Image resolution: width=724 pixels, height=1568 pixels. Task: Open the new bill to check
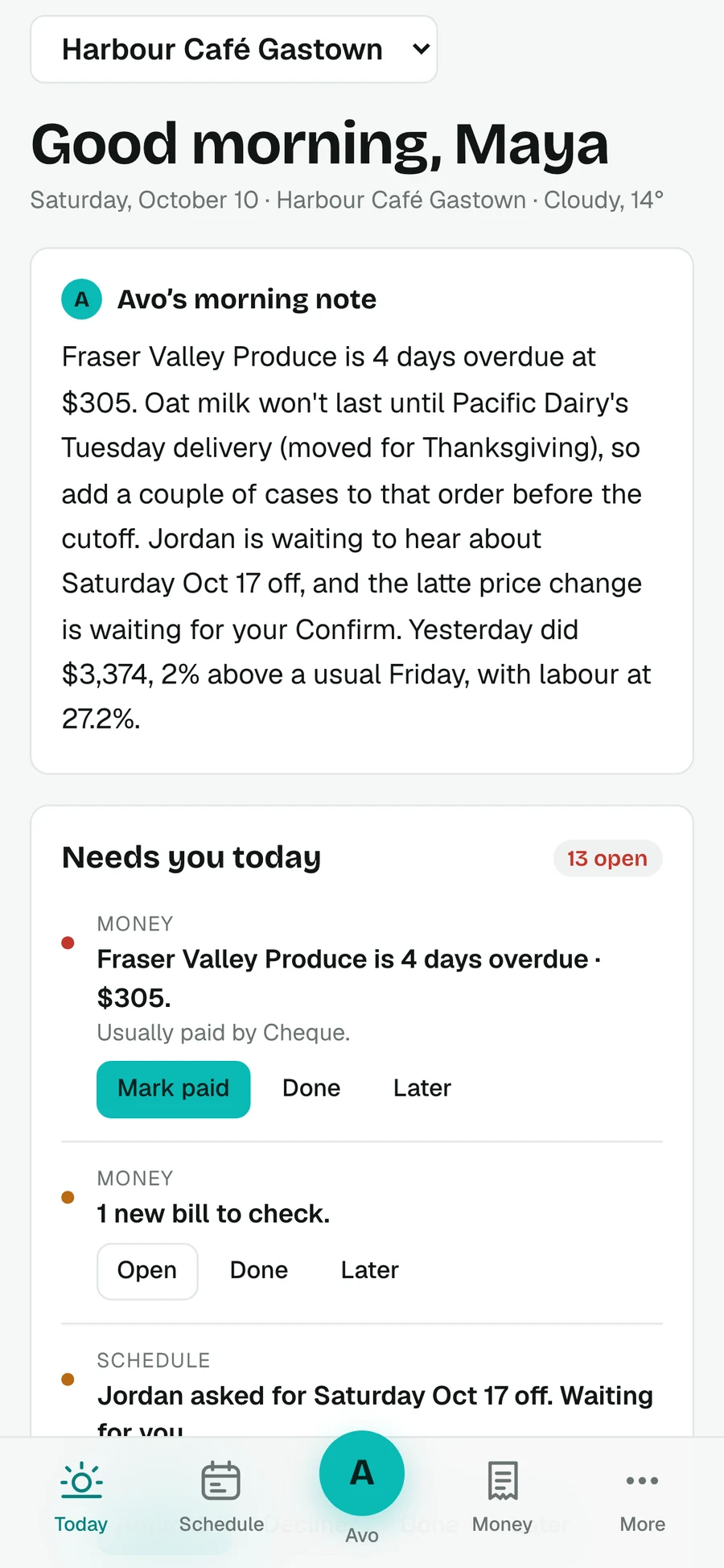click(147, 1271)
